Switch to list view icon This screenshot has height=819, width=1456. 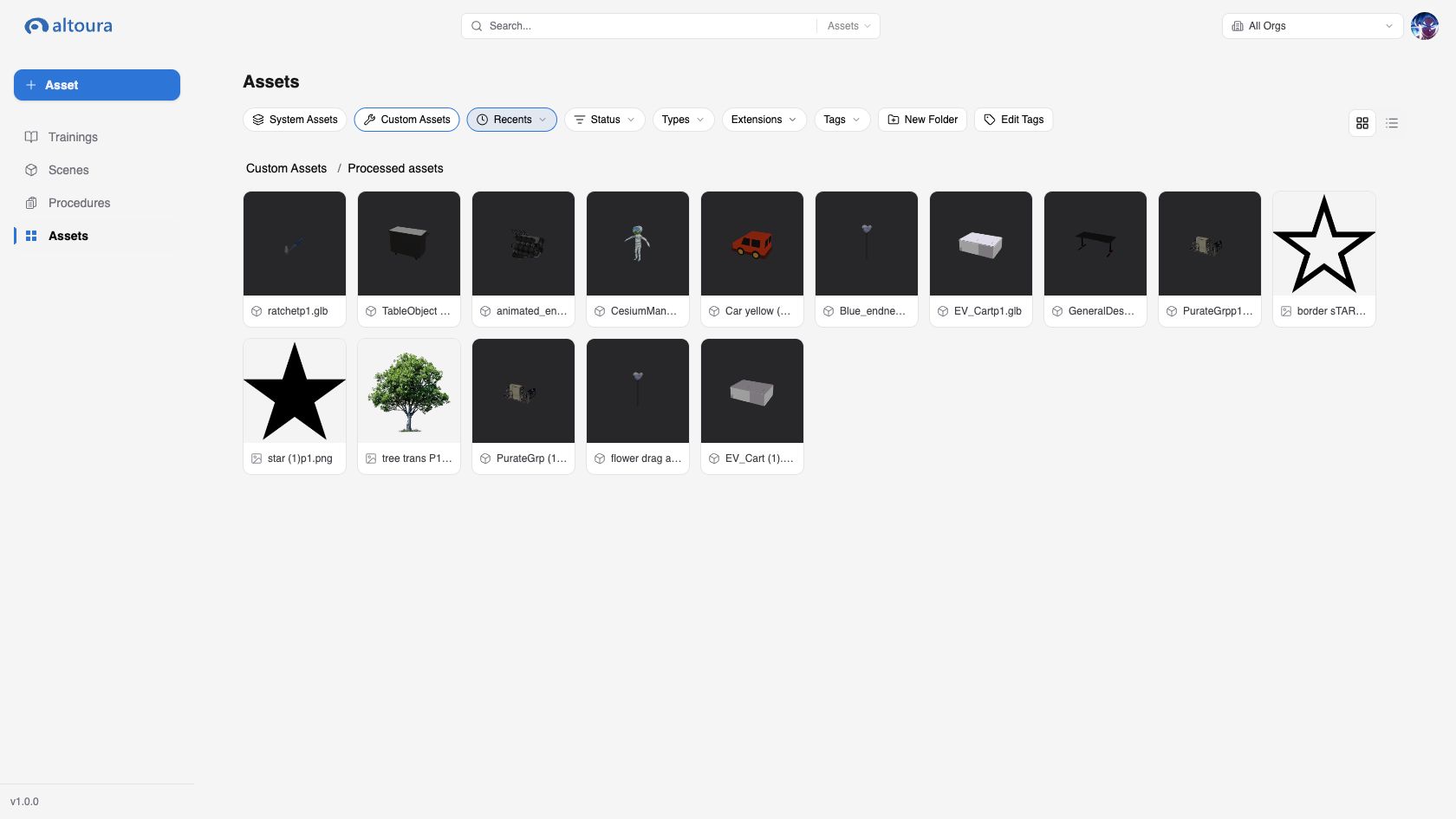pyautogui.click(x=1392, y=123)
